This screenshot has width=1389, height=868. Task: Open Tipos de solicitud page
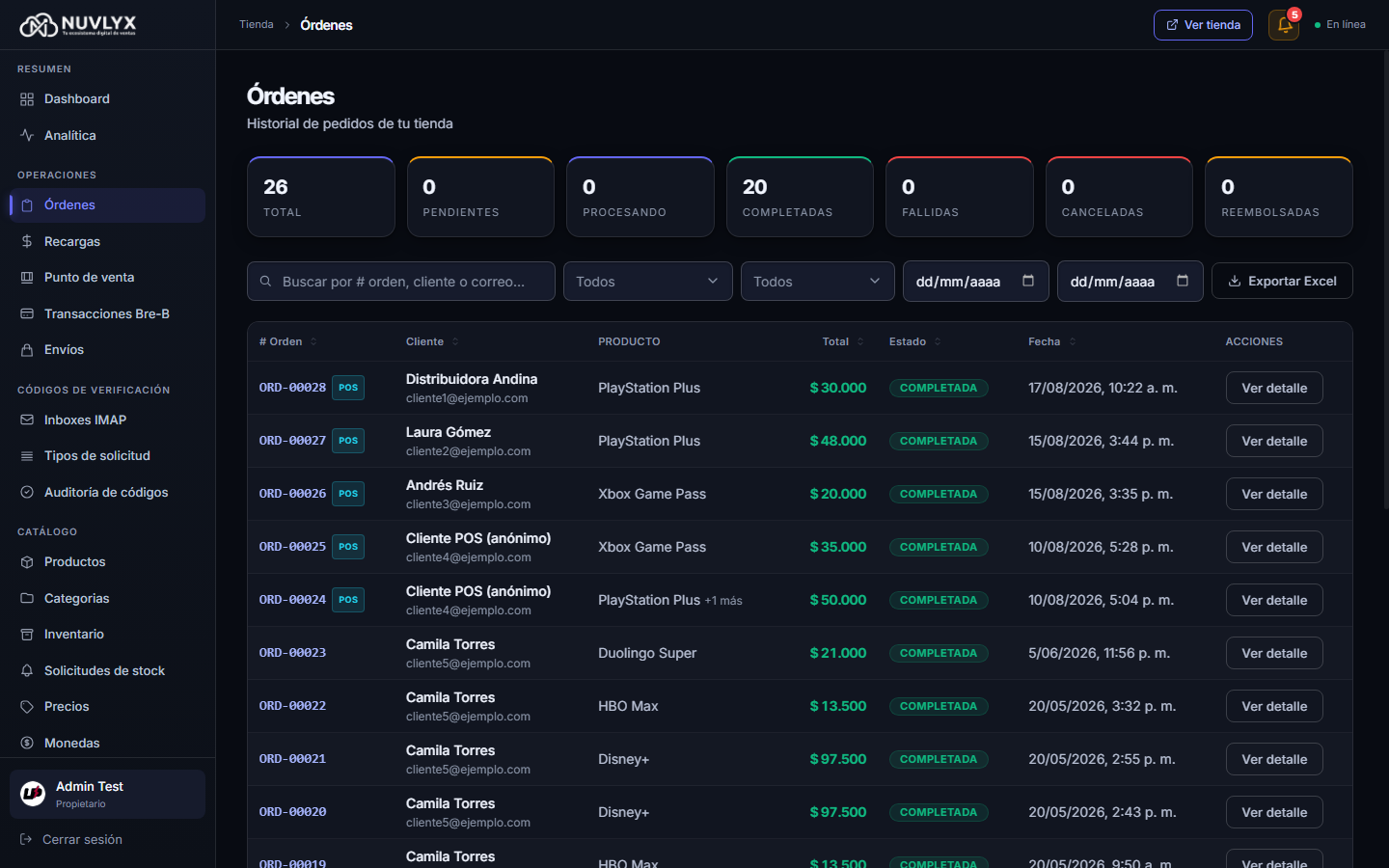tap(107, 456)
